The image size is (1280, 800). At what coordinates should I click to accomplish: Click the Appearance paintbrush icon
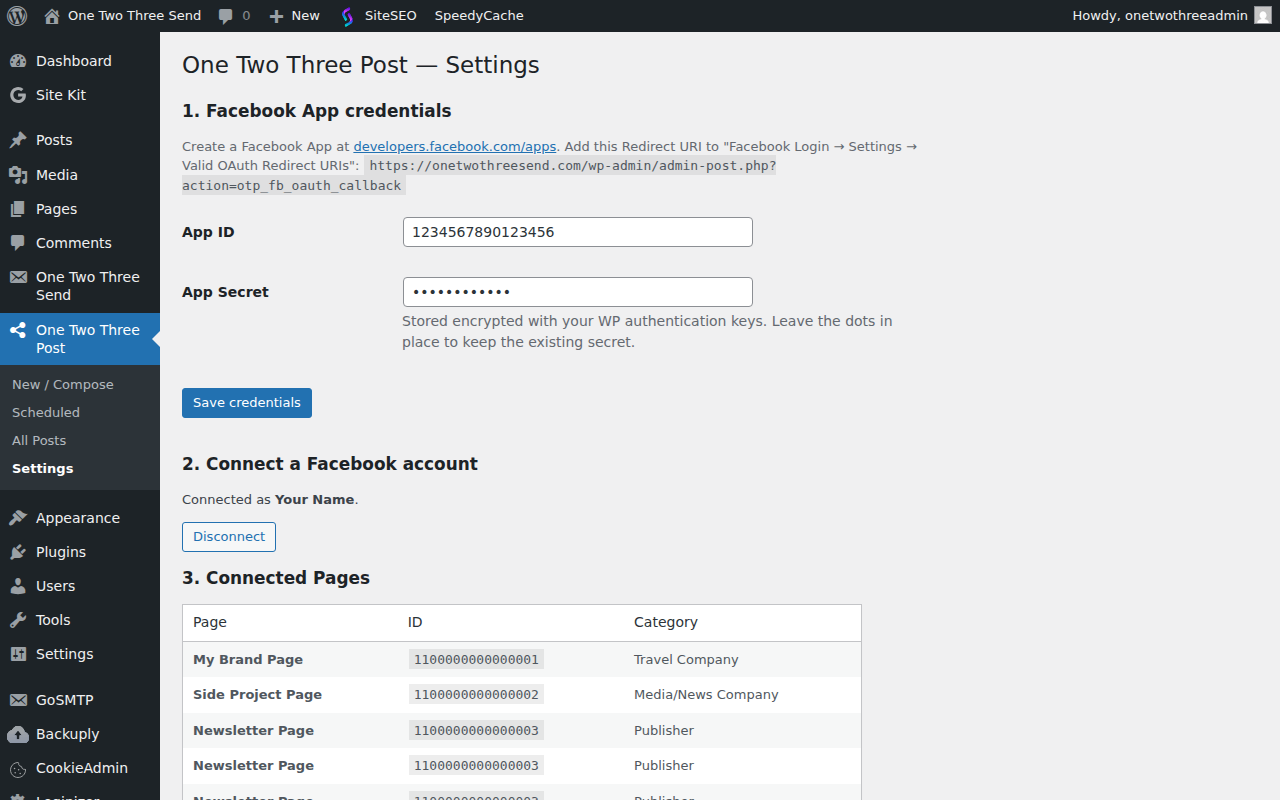click(x=18, y=518)
